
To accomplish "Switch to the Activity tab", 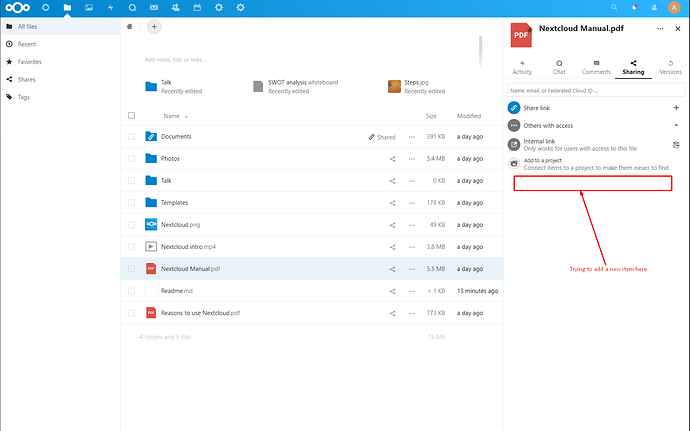I will point(522,67).
